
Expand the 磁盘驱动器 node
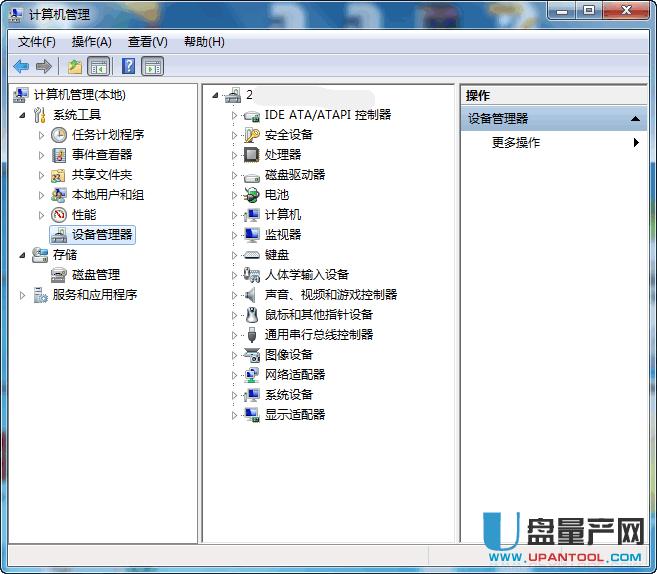pos(235,175)
